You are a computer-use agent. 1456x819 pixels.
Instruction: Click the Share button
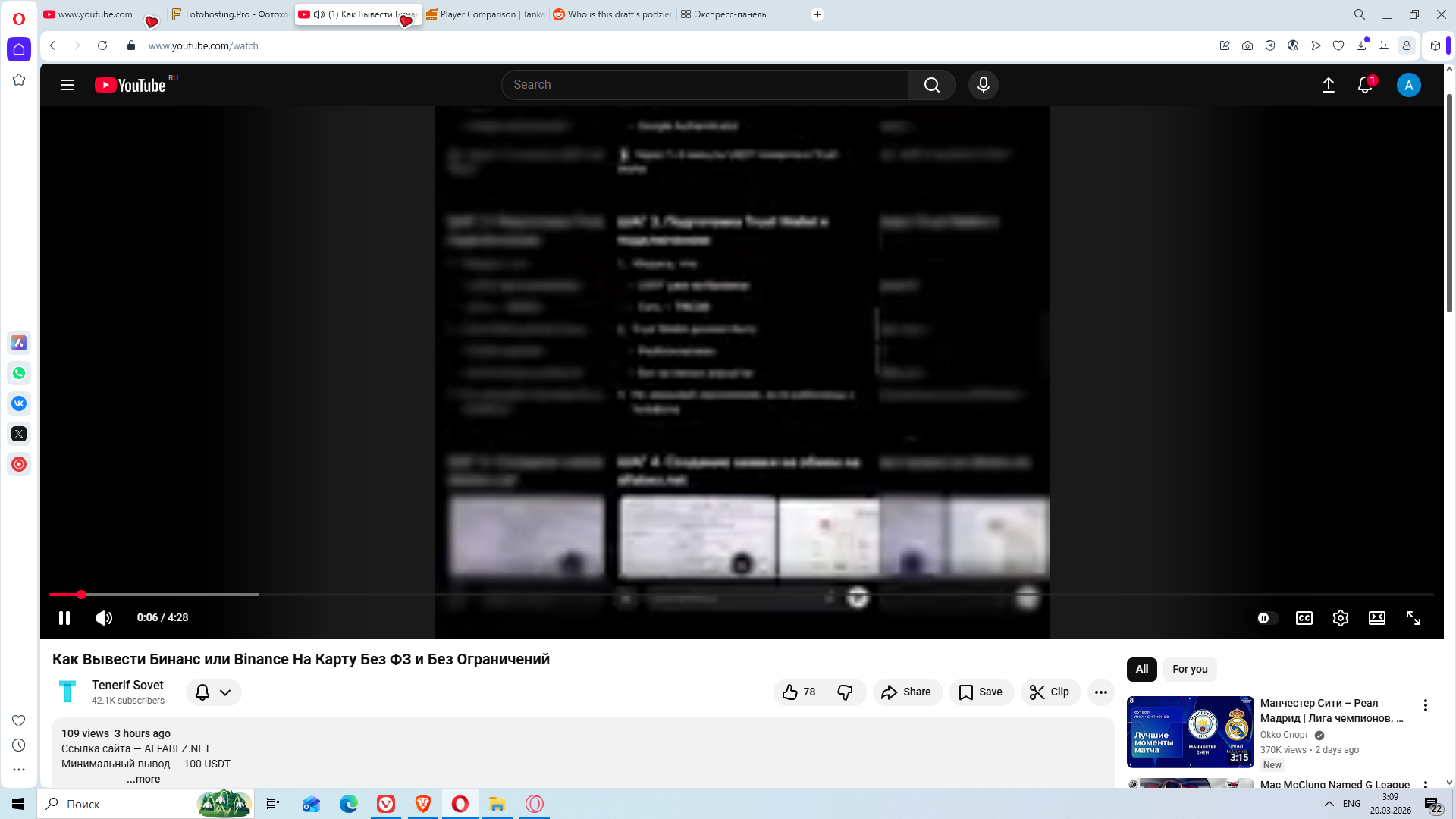pyautogui.click(x=907, y=692)
